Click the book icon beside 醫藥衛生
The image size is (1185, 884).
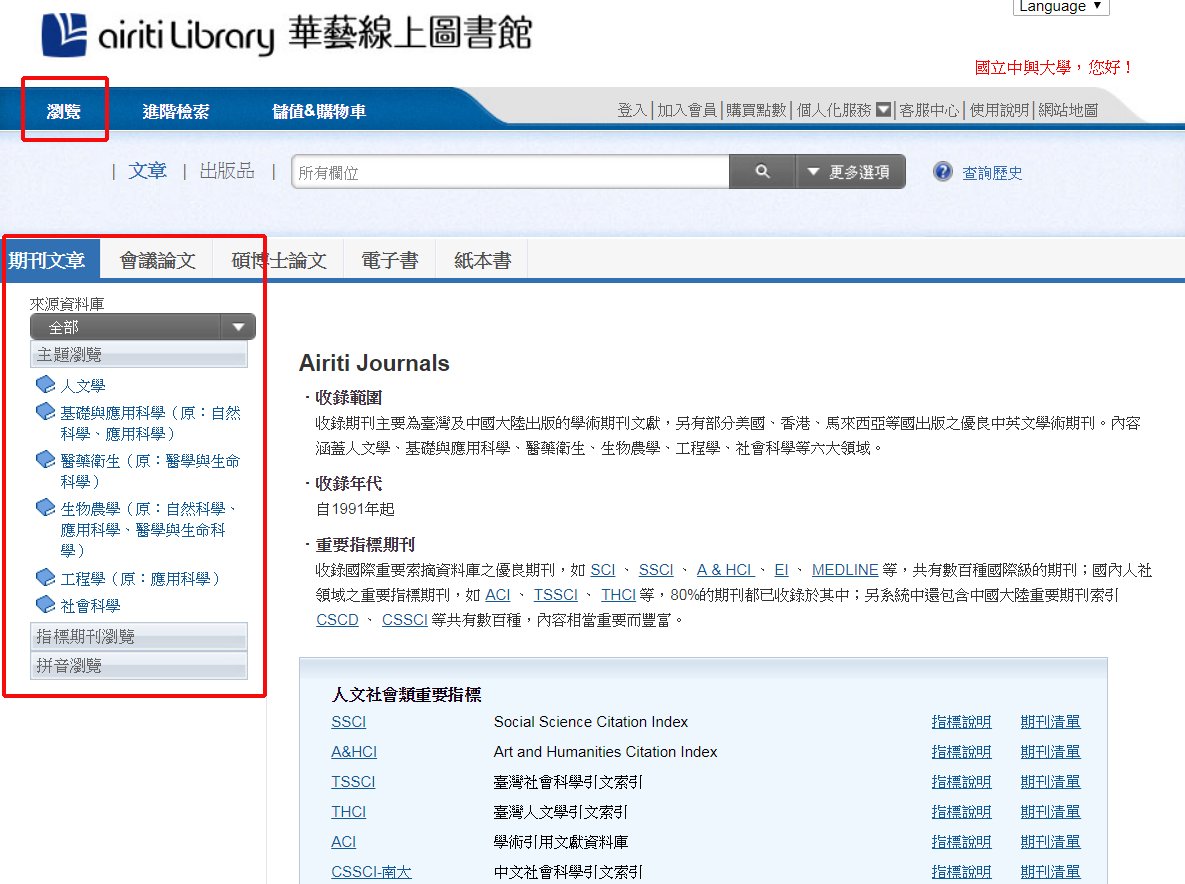[x=45, y=459]
